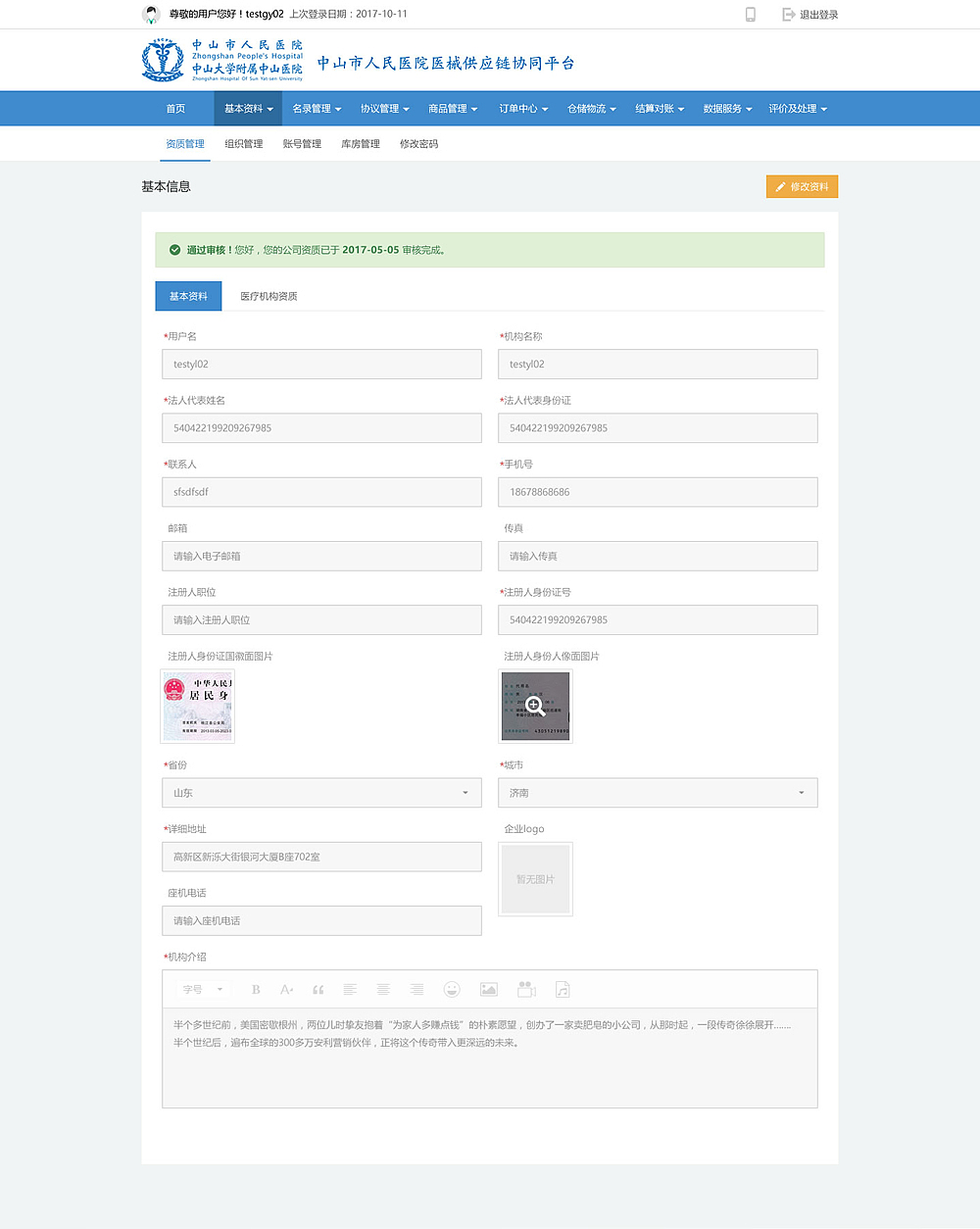Expand the 商品管理 menu
The width and height of the screenshot is (980, 1229).
click(453, 109)
